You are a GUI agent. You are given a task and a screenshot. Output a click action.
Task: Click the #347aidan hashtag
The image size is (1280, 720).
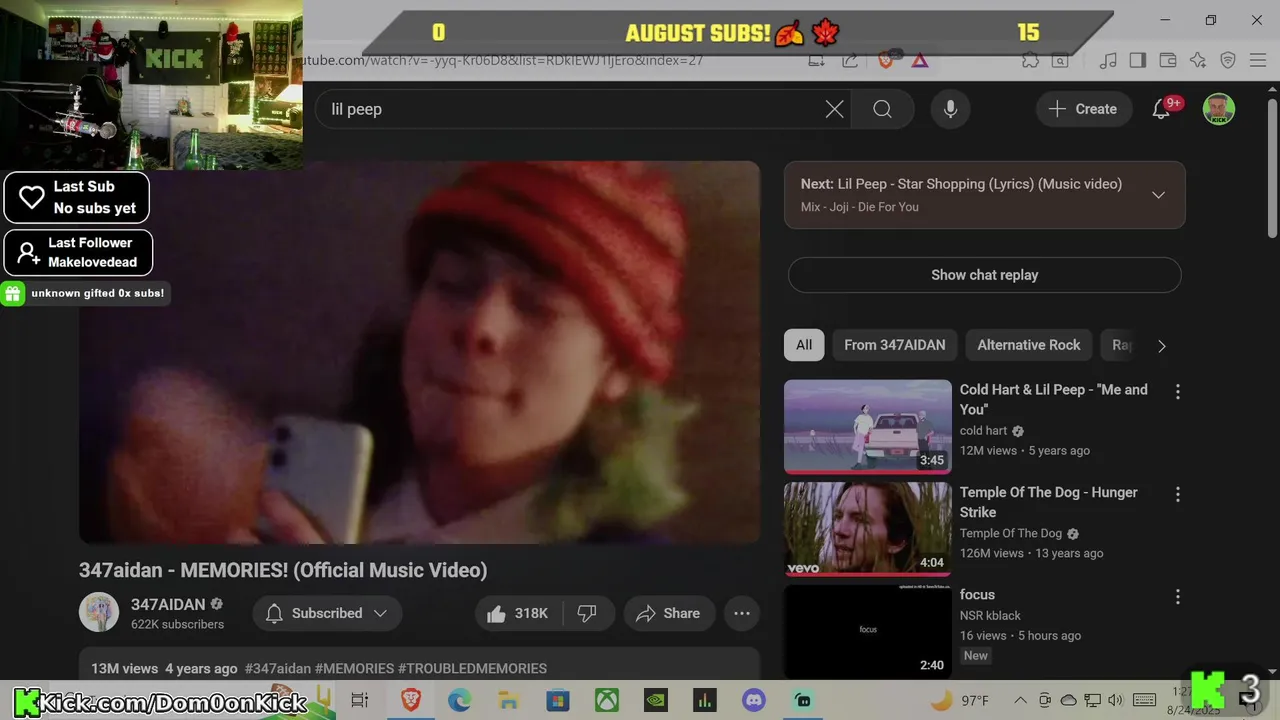pyautogui.click(x=278, y=668)
